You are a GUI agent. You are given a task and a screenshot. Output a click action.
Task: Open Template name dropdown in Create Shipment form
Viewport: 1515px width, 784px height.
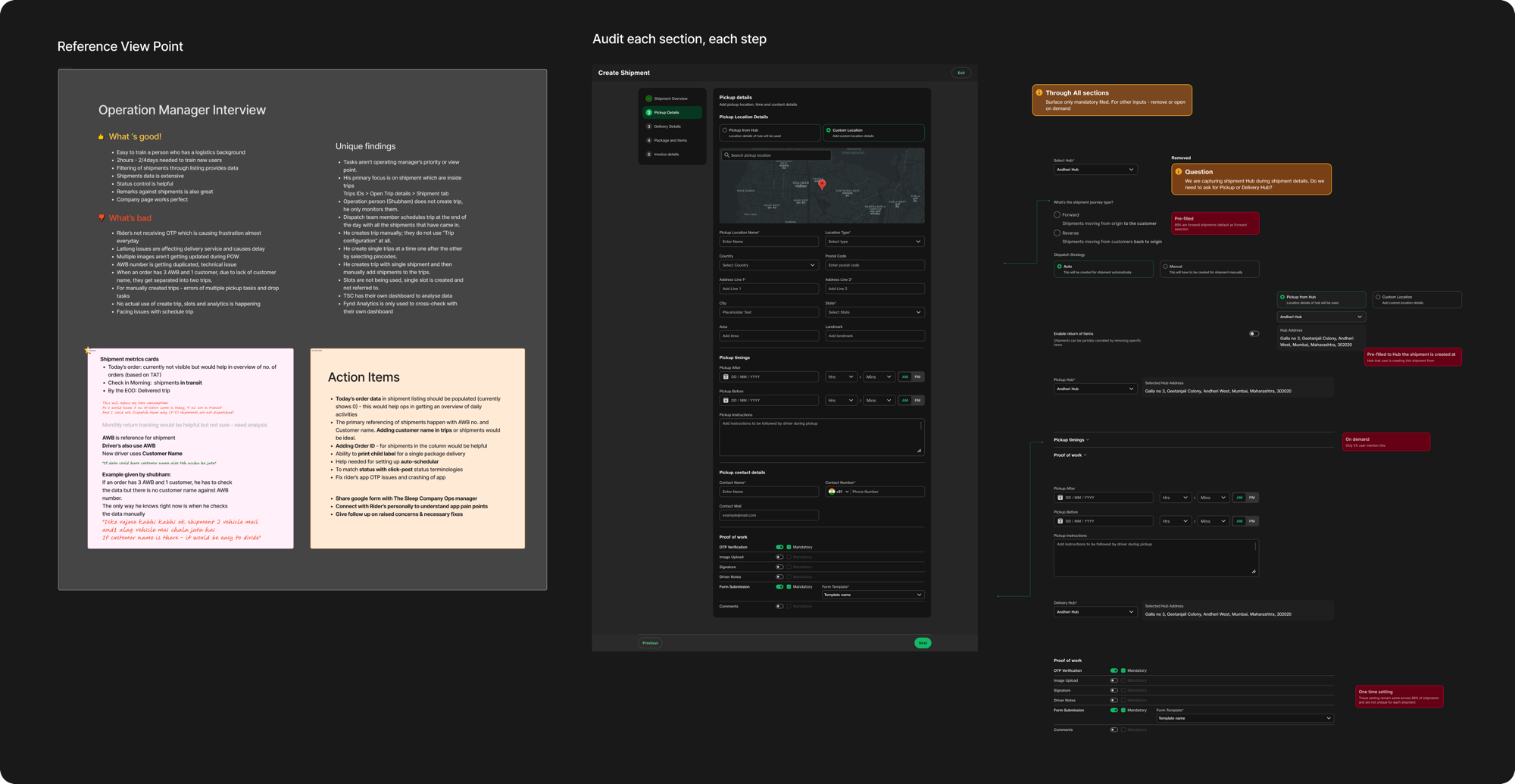coord(873,595)
